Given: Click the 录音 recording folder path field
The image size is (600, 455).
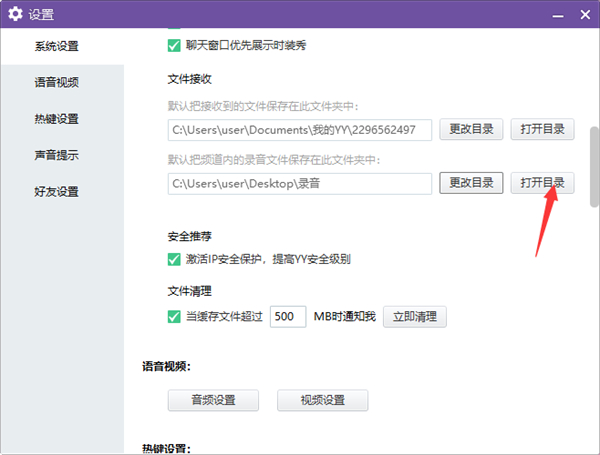Looking at the screenshot, I should [x=299, y=183].
